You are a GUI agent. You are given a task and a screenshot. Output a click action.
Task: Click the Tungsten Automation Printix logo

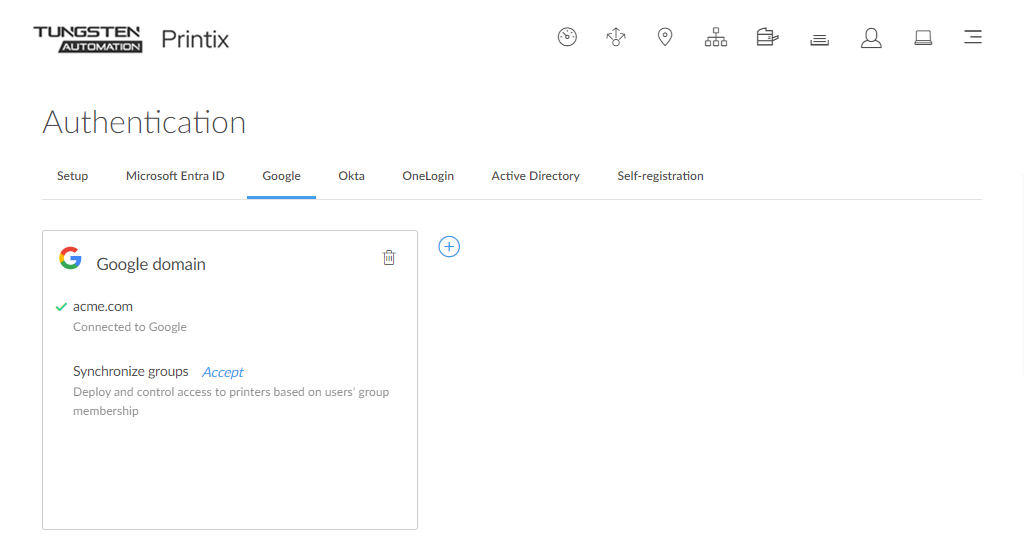tap(131, 39)
